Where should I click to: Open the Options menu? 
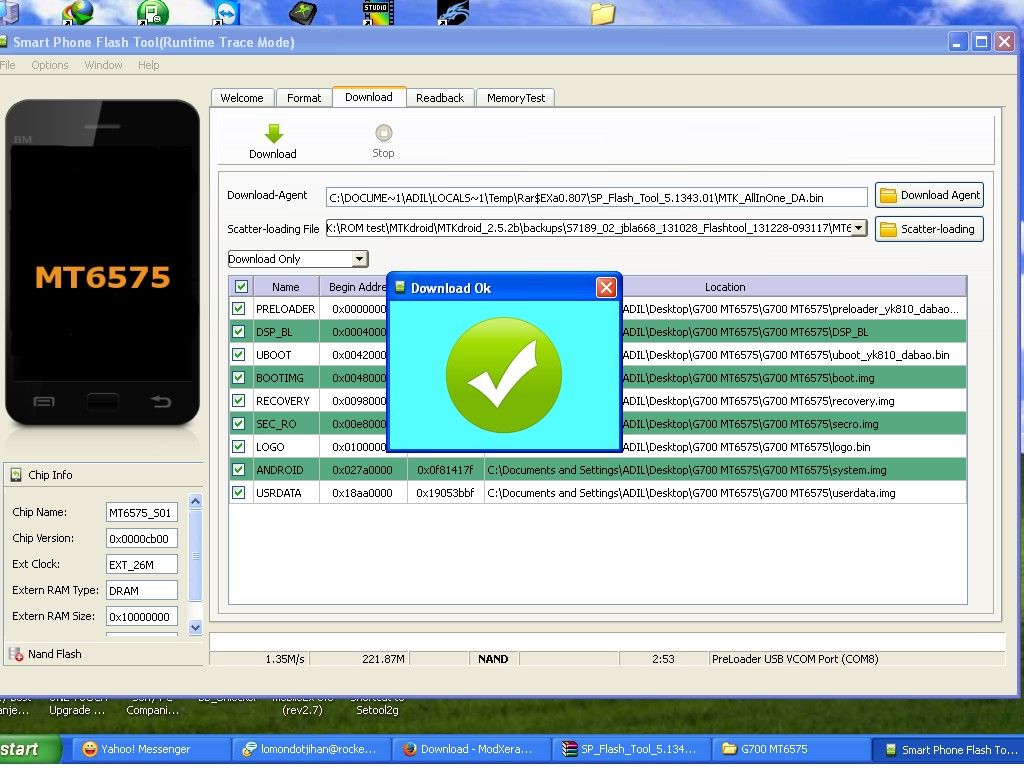coord(50,65)
